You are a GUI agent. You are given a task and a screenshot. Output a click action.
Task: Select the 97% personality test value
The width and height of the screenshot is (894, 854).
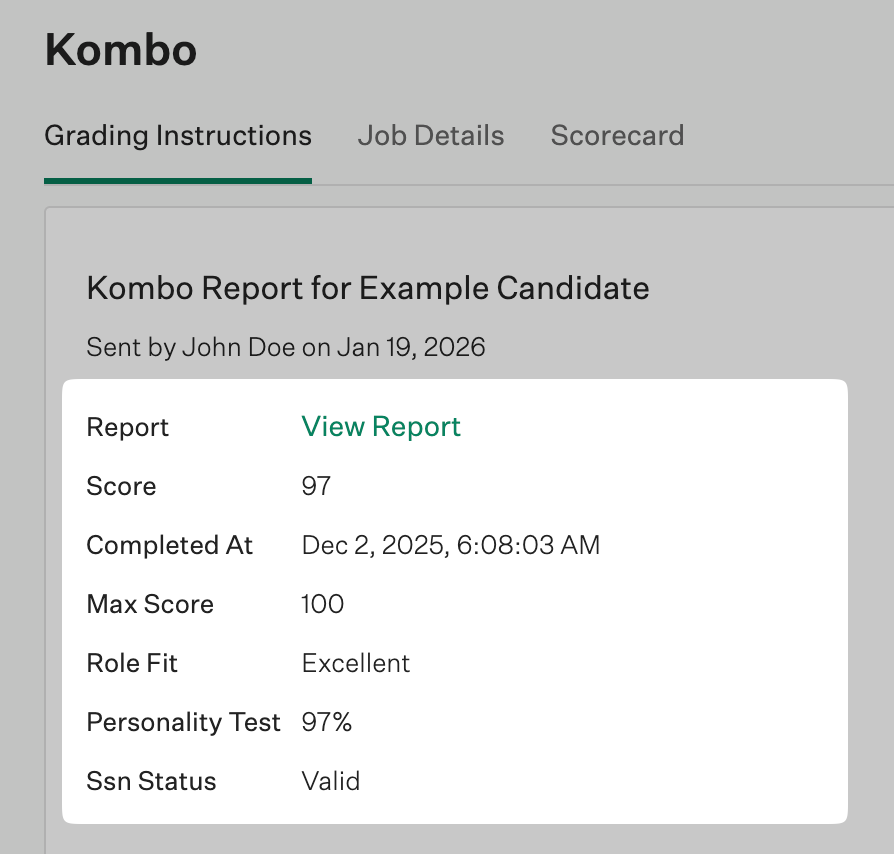pyautogui.click(x=327, y=723)
